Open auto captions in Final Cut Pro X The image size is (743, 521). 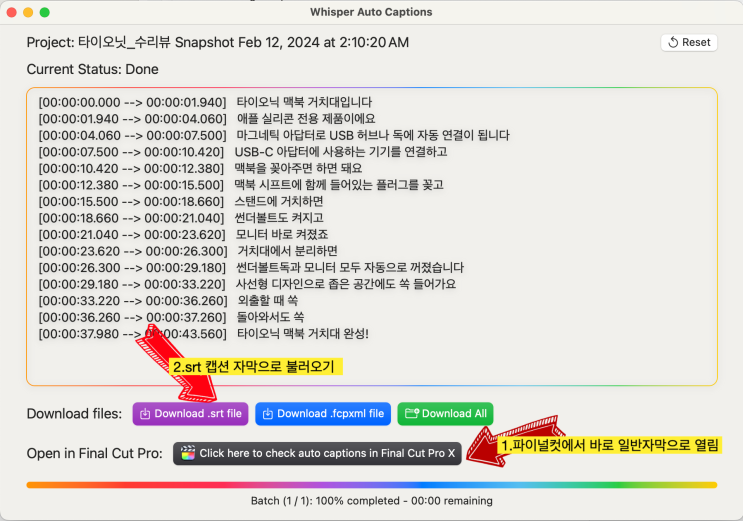pyautogui.click(x=317, y=454)
